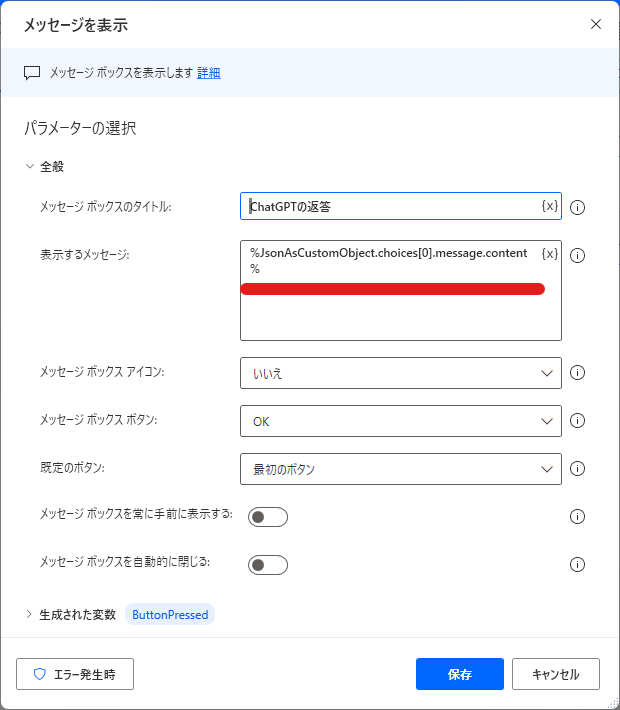The height and width of the screenshot is (710, 620).
Task: Show info for message box icon option
Action: coord(577,373)
